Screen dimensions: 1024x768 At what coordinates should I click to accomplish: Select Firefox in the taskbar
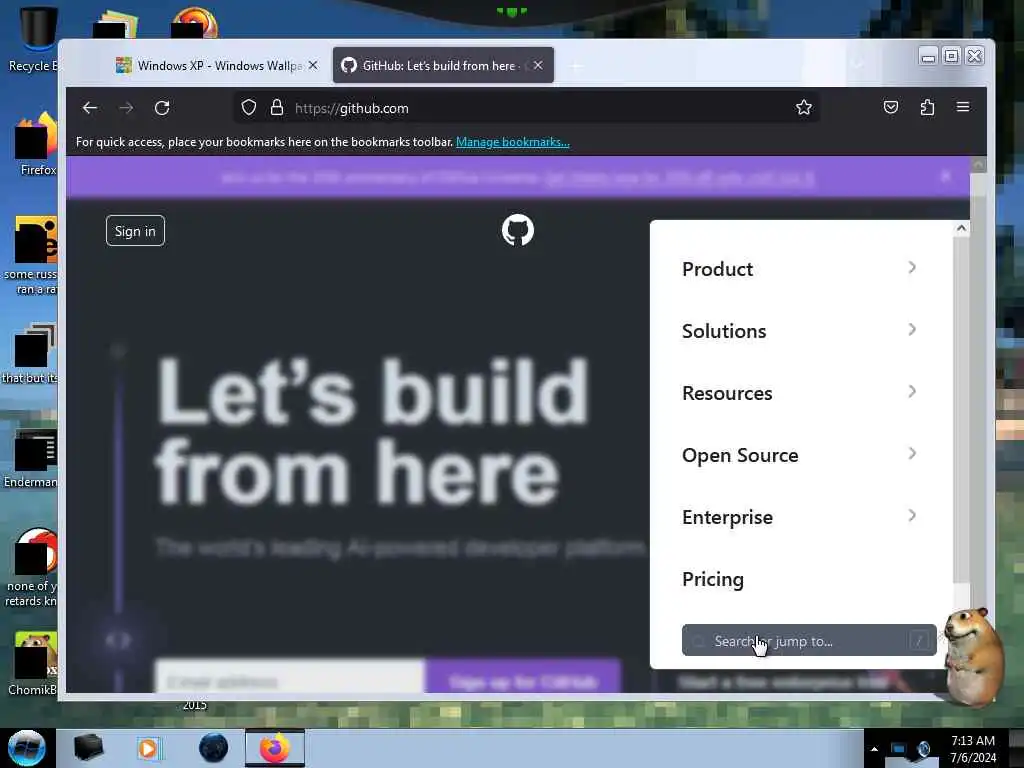pos(275,748)
